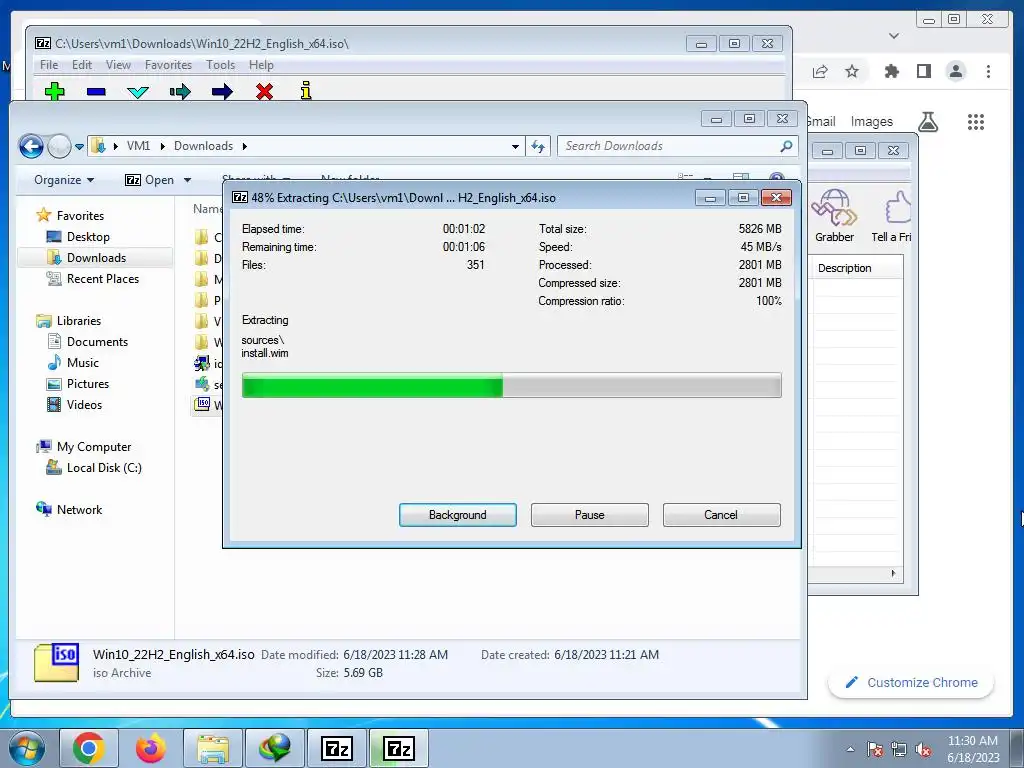Select Downloads in navigation pane
The width and height of the screenshot is (1024, 768).
(x=96, y=258)
